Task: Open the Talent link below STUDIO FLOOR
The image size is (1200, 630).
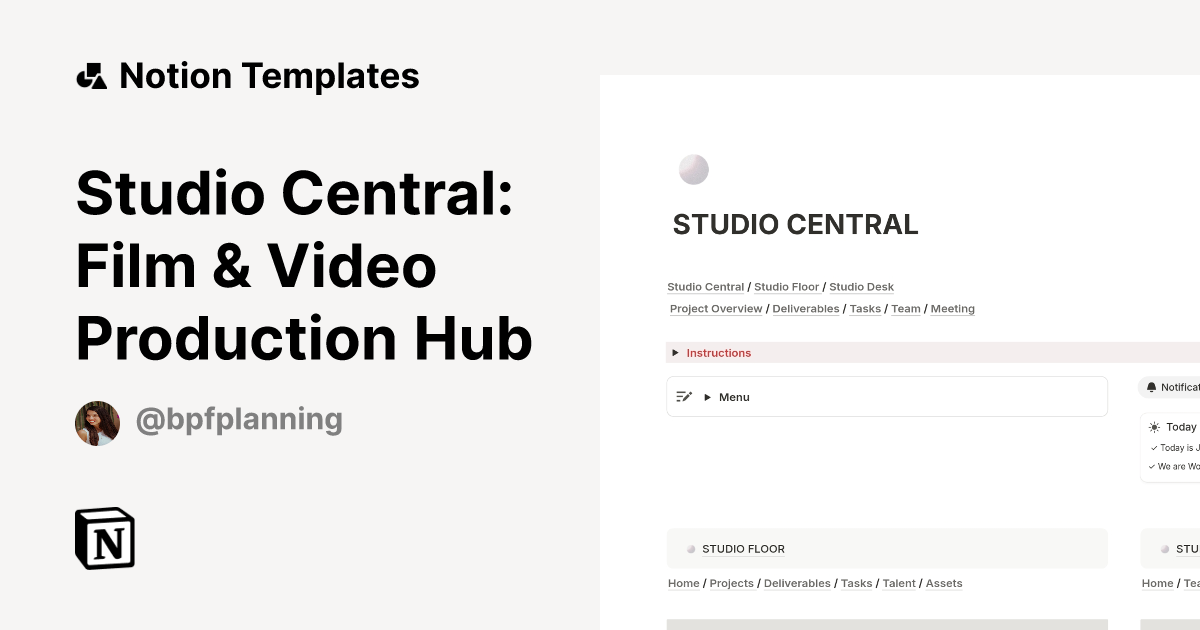Action: point(899,583)
